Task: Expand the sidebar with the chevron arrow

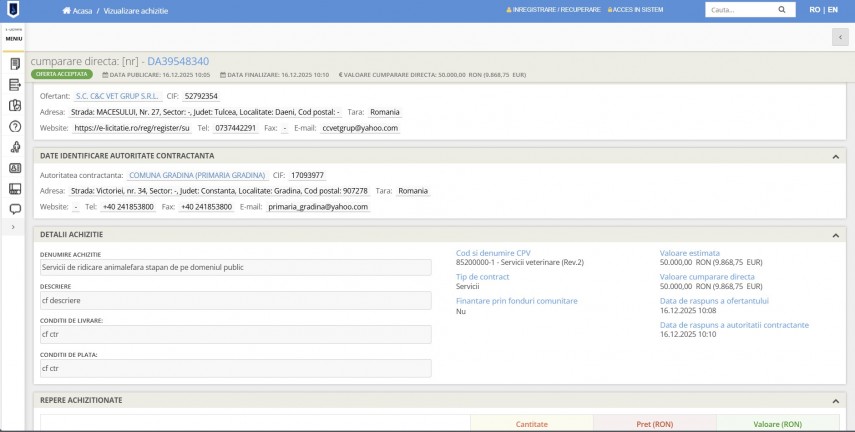Action: [14, 228]
